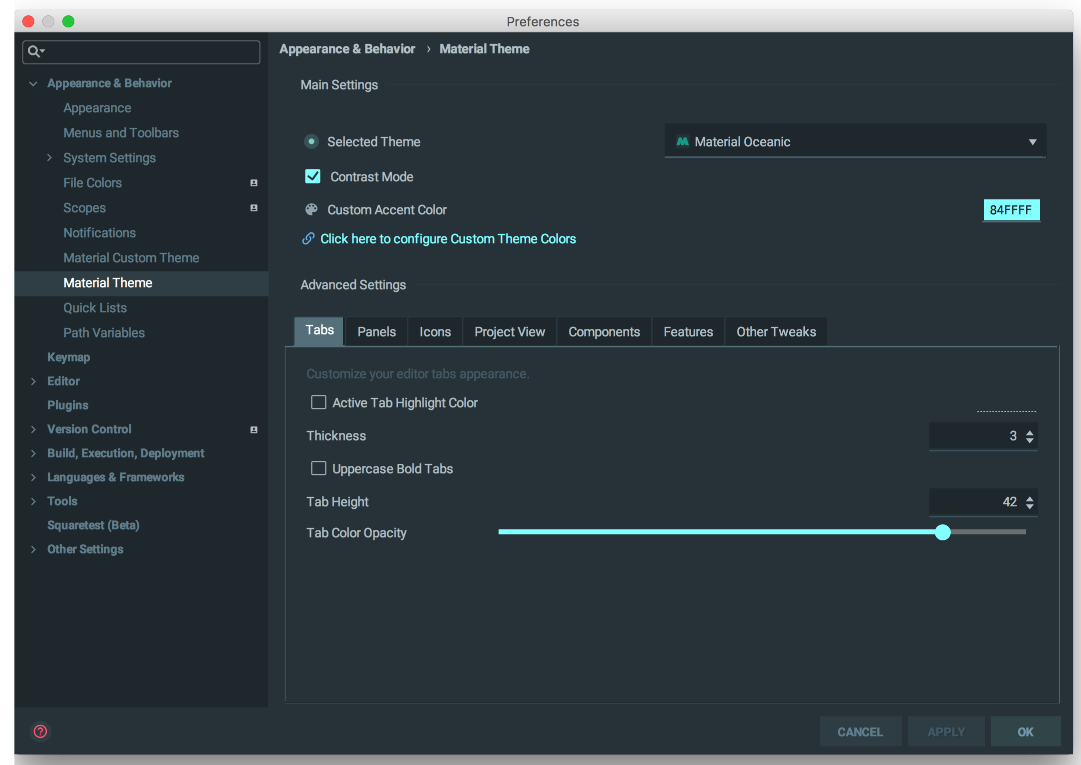
Task: Select Squaretest (Beta) in the sidebar
Action: 93,525
